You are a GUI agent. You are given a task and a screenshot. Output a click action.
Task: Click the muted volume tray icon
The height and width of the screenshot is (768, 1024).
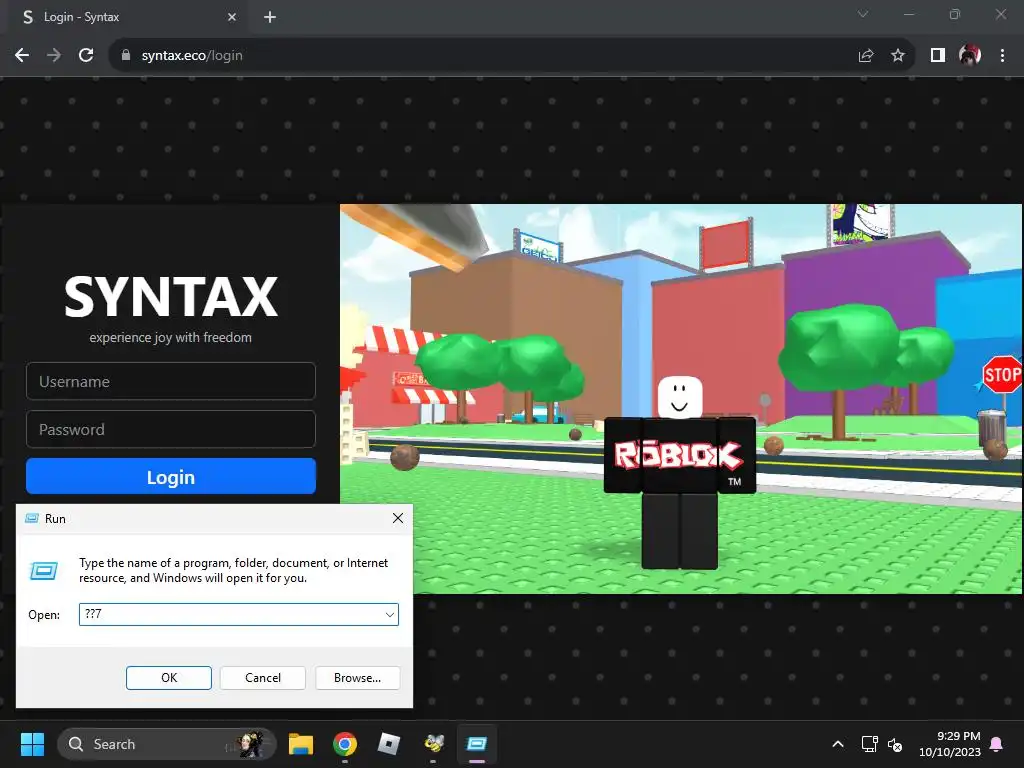[x=895, y=744]
